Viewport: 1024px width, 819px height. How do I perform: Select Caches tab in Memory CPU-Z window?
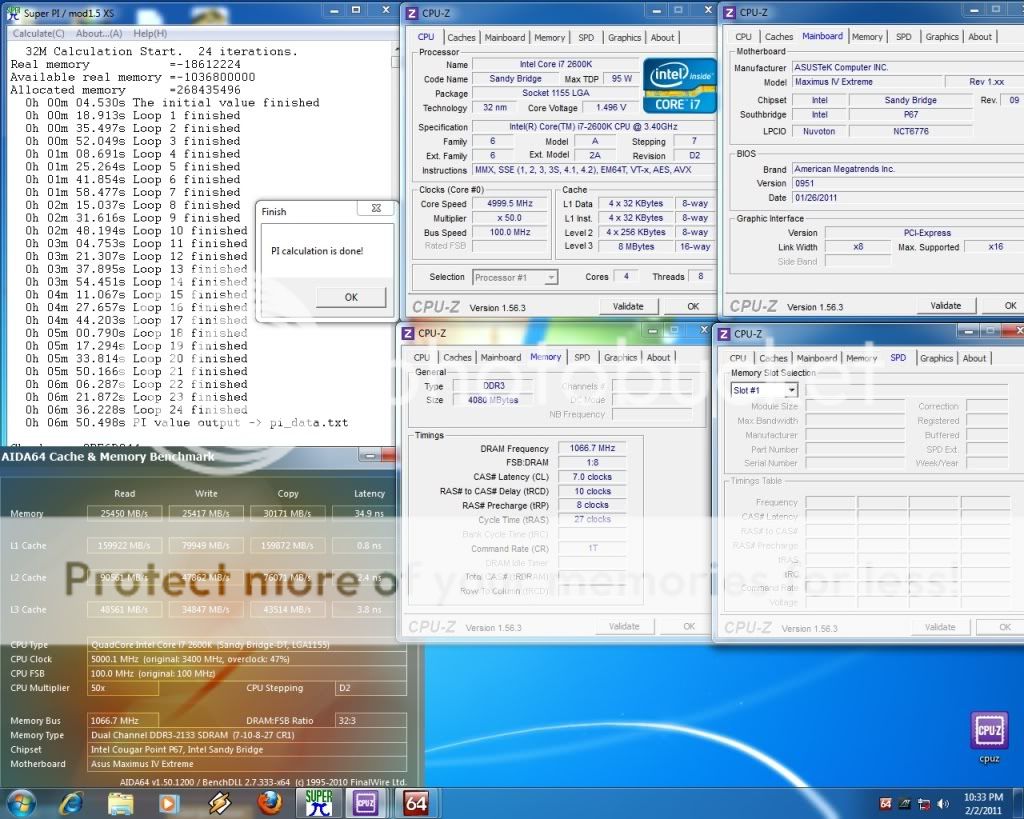click(457, 357)
